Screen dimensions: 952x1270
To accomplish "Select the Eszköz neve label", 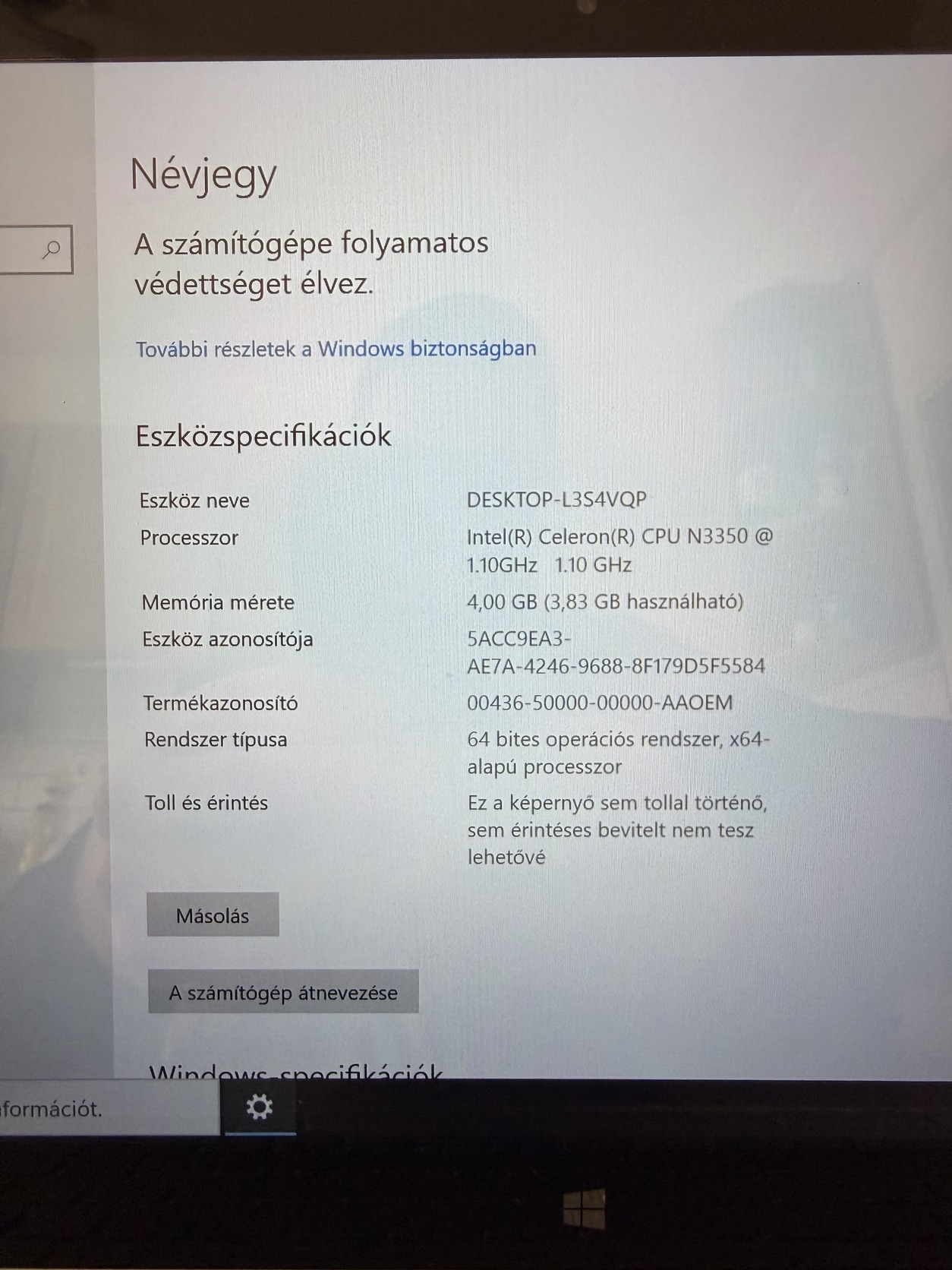I will pos(194,501).
